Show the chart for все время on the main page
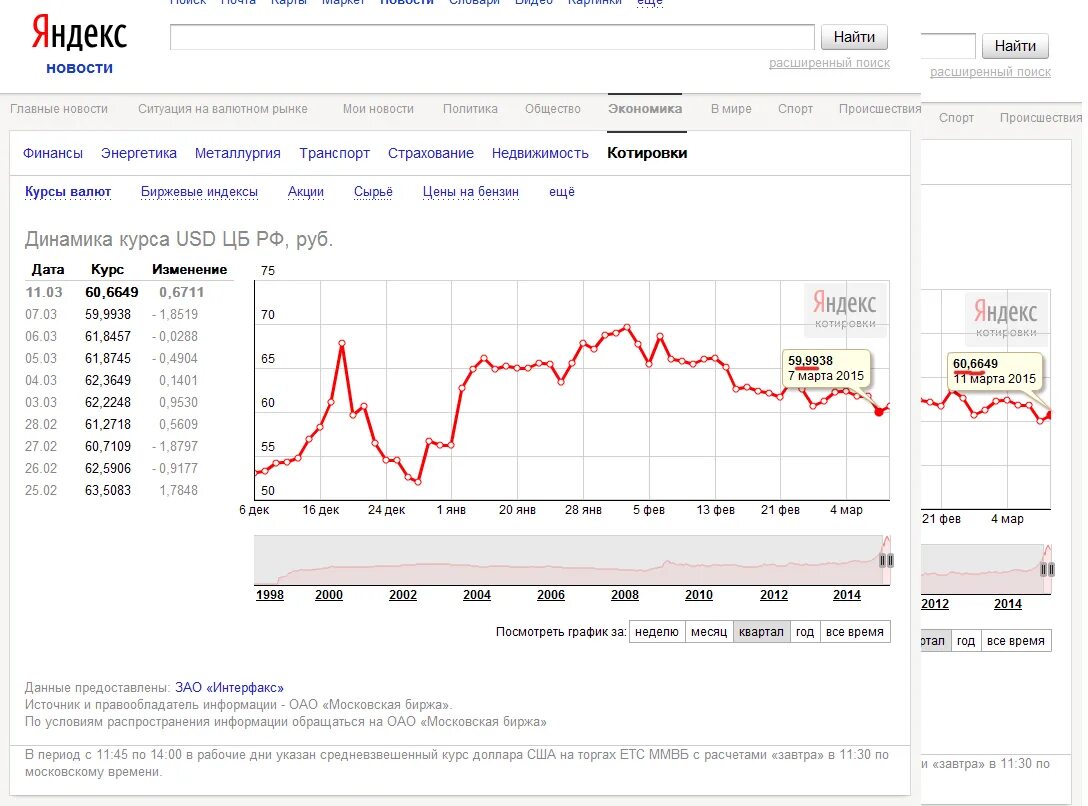This screenshot has height=806, width=1088. pyautogui.click(x=855, y=632)
